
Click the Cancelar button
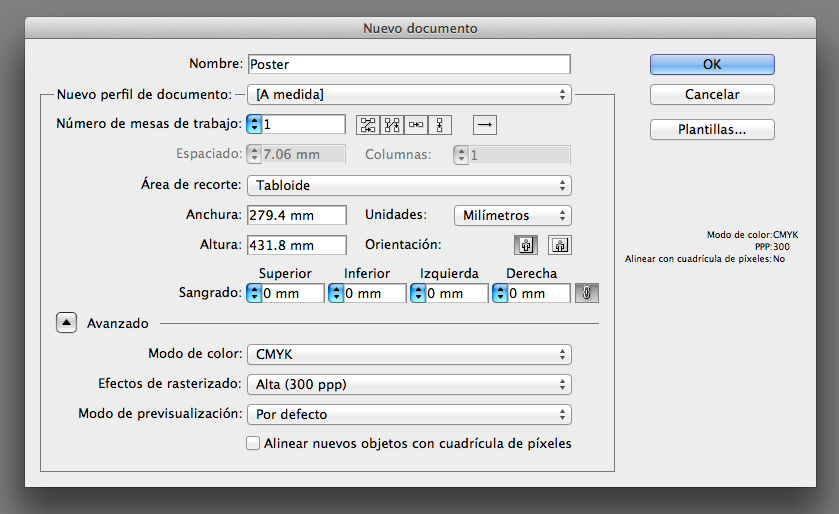pos(712,95)
